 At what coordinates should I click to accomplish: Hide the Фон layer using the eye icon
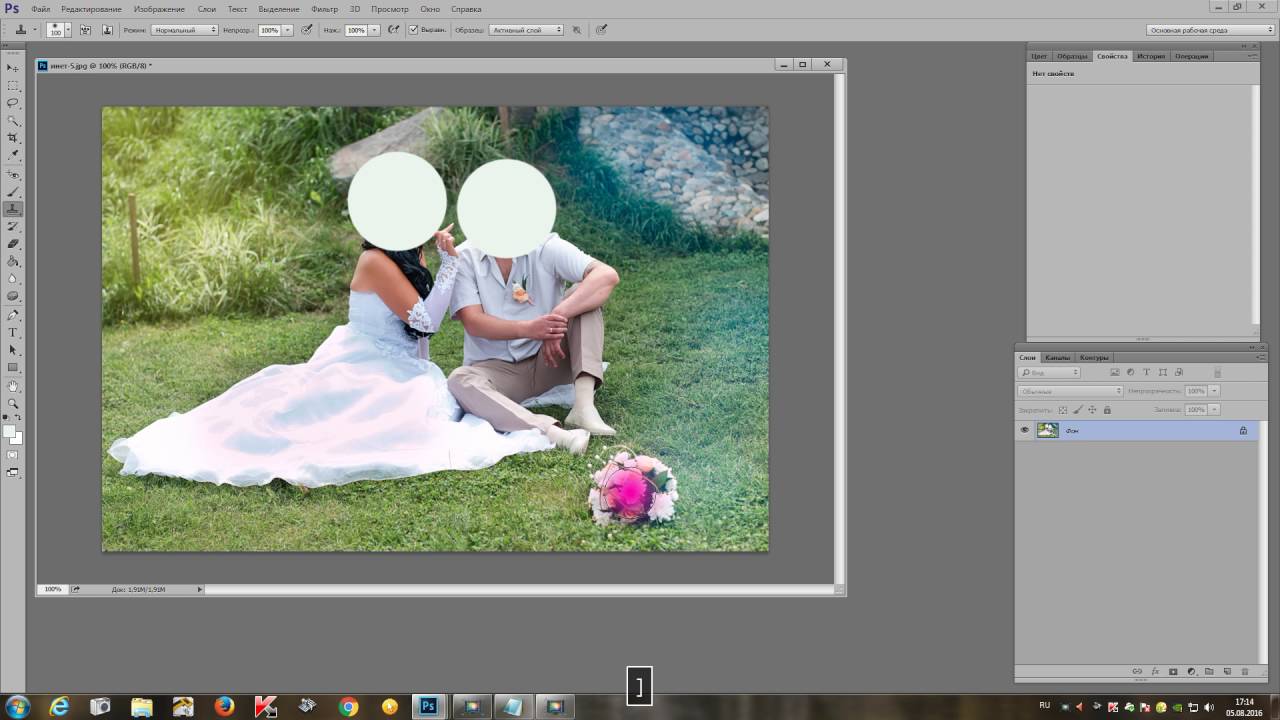pyautogui.click(x=1024, y=430)
